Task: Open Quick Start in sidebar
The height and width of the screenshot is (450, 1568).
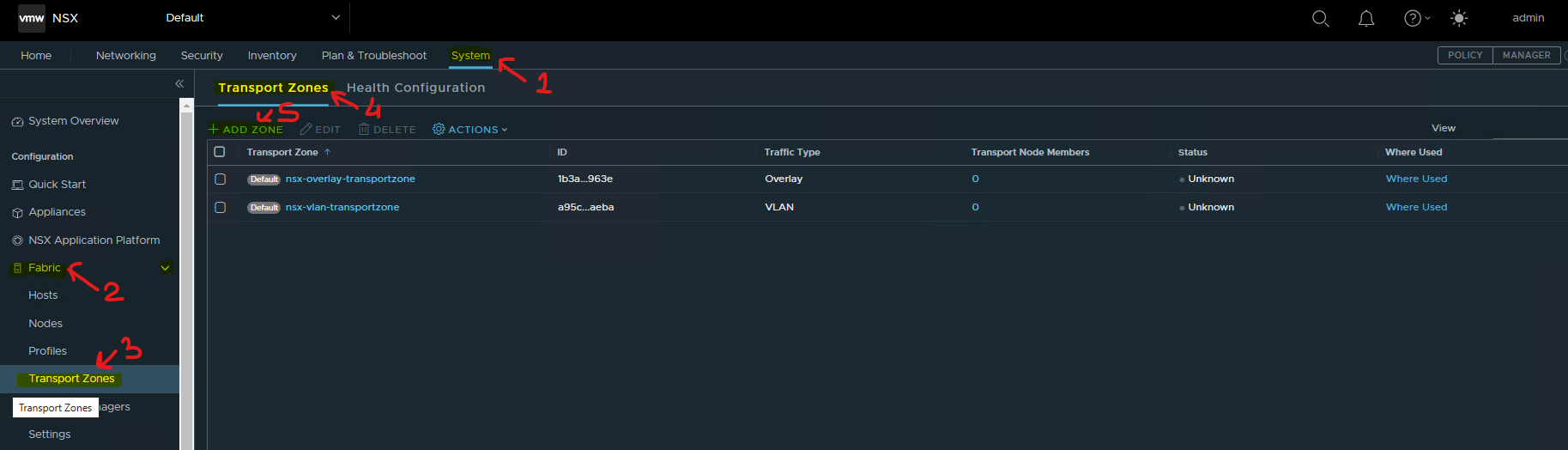Action: click(57, 184)
